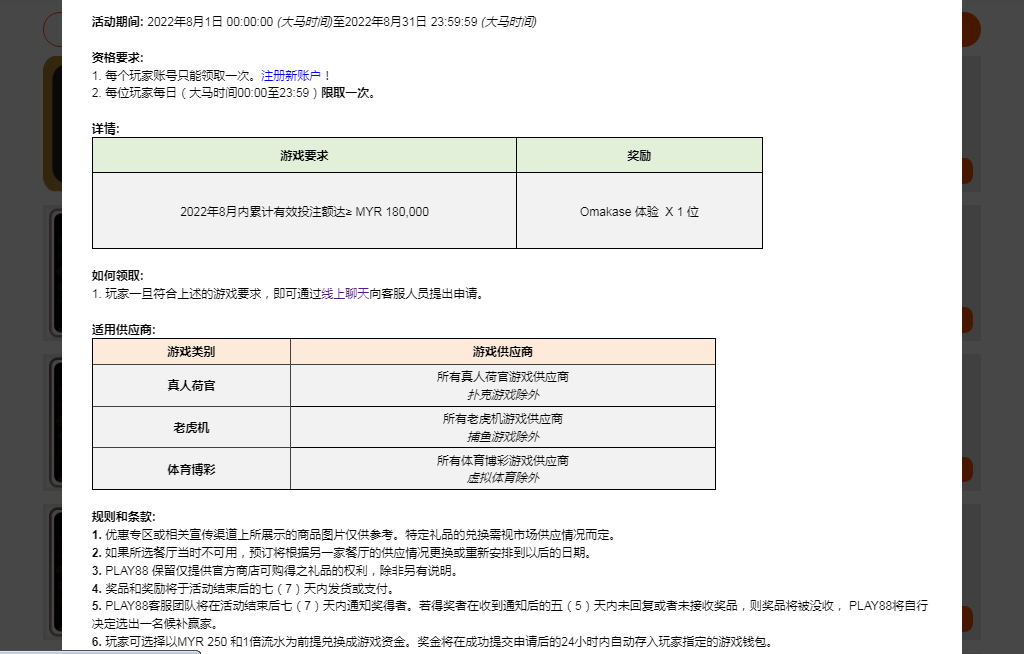Viewport: 1024px width, 654px height.
Task: Click the 活动期间 heading text
Action: pos(111,21)
